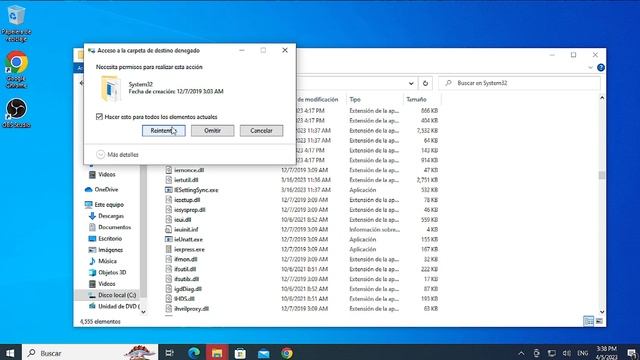The width and height of the screenshot is (640, 360).
Task: Expand the Explorer ribbon chevron
Action: click(590, 68)
